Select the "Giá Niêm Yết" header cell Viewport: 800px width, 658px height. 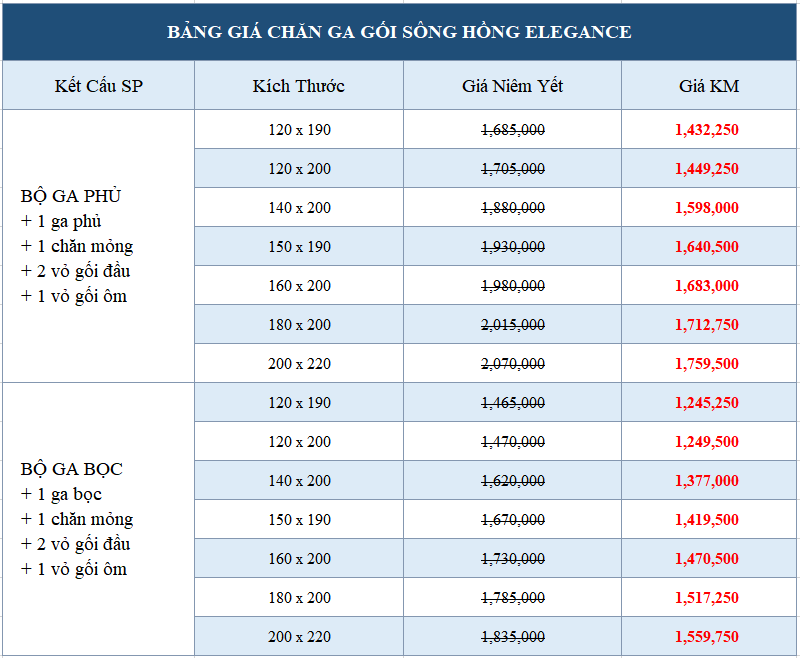coord(512,86)
